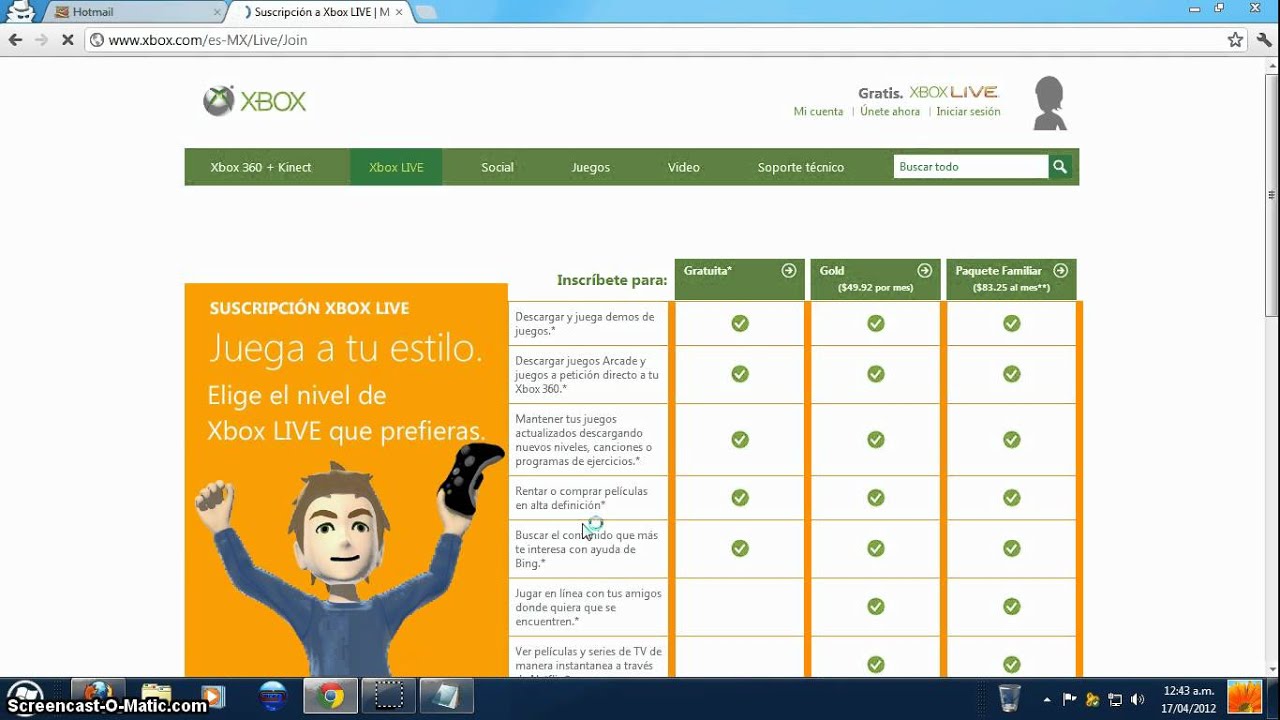Open the recycle bin icon in the taskbar

tap(1009, 697)
